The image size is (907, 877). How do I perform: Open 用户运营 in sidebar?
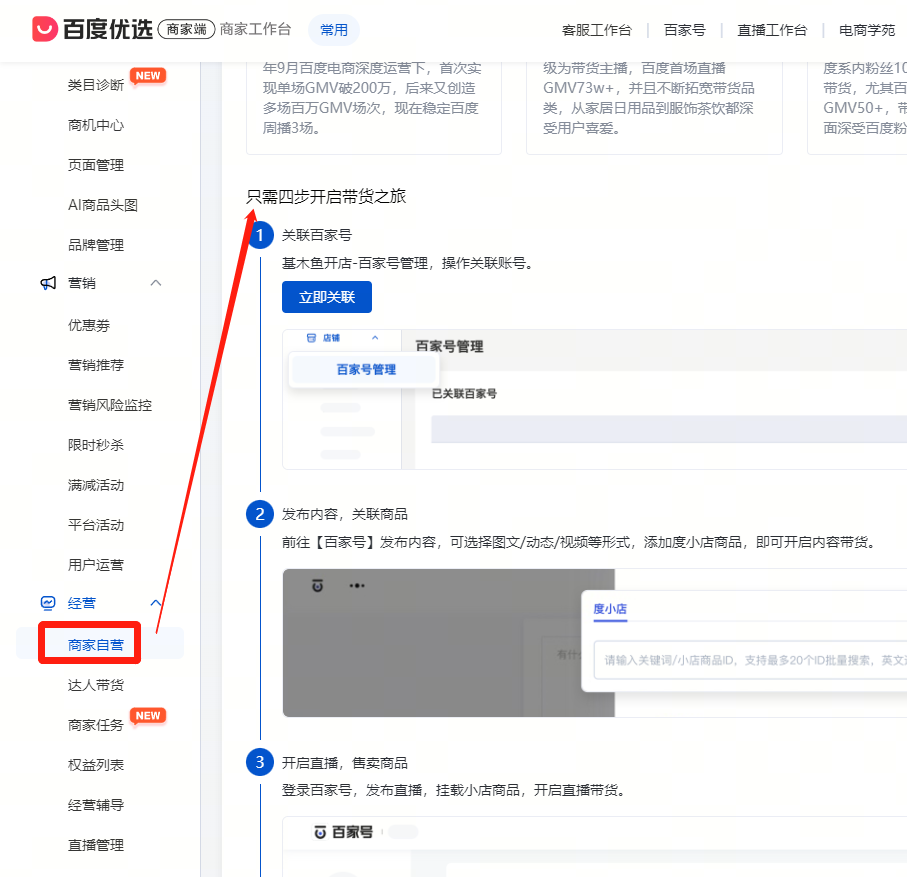pyautogui.click(x=96, y=565)
